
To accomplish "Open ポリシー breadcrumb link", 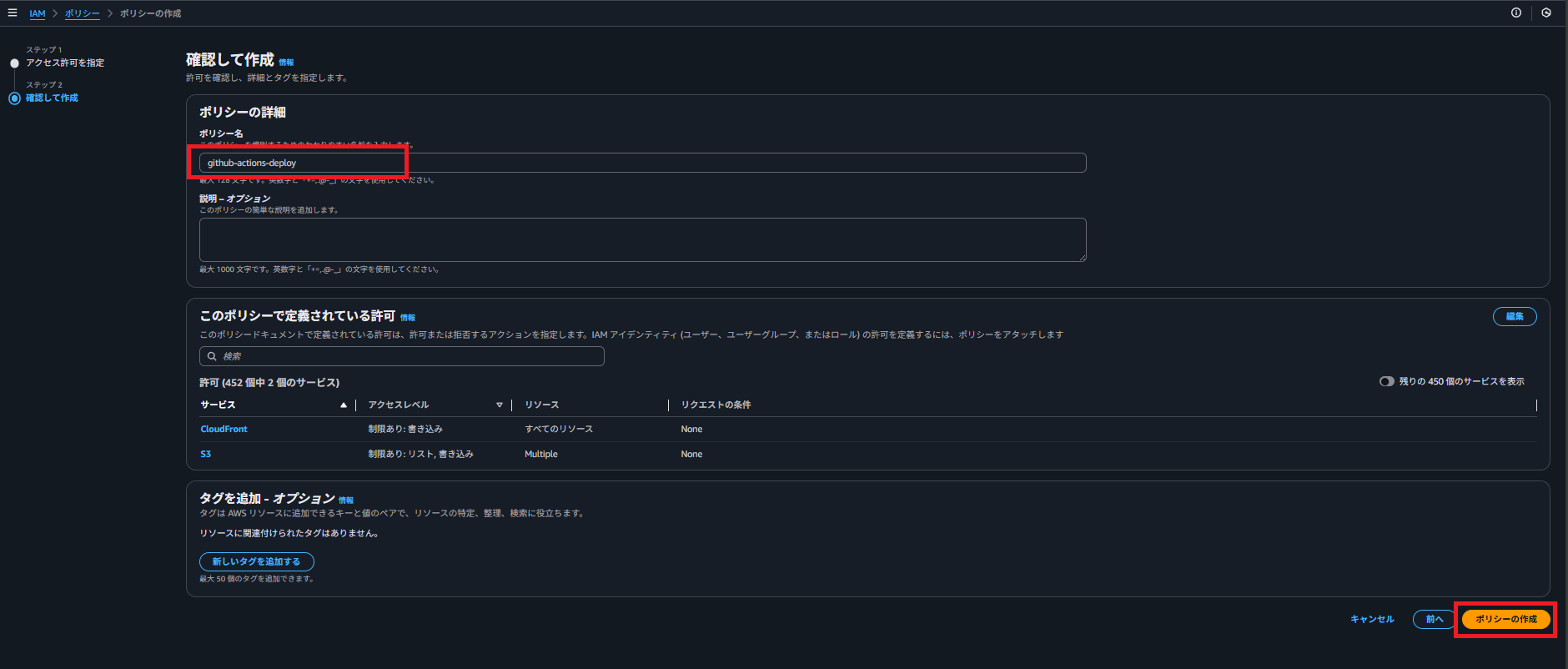I will [x=82, y=13].
